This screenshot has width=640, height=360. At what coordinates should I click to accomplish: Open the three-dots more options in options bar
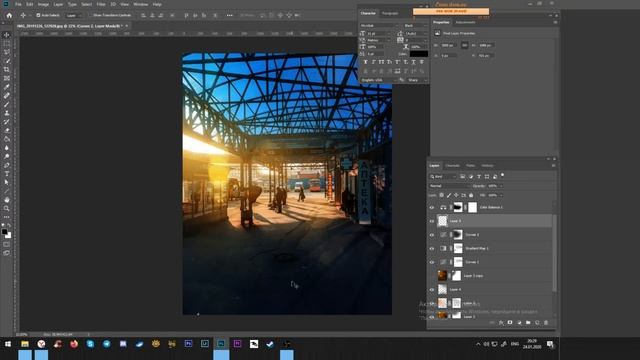230,15
